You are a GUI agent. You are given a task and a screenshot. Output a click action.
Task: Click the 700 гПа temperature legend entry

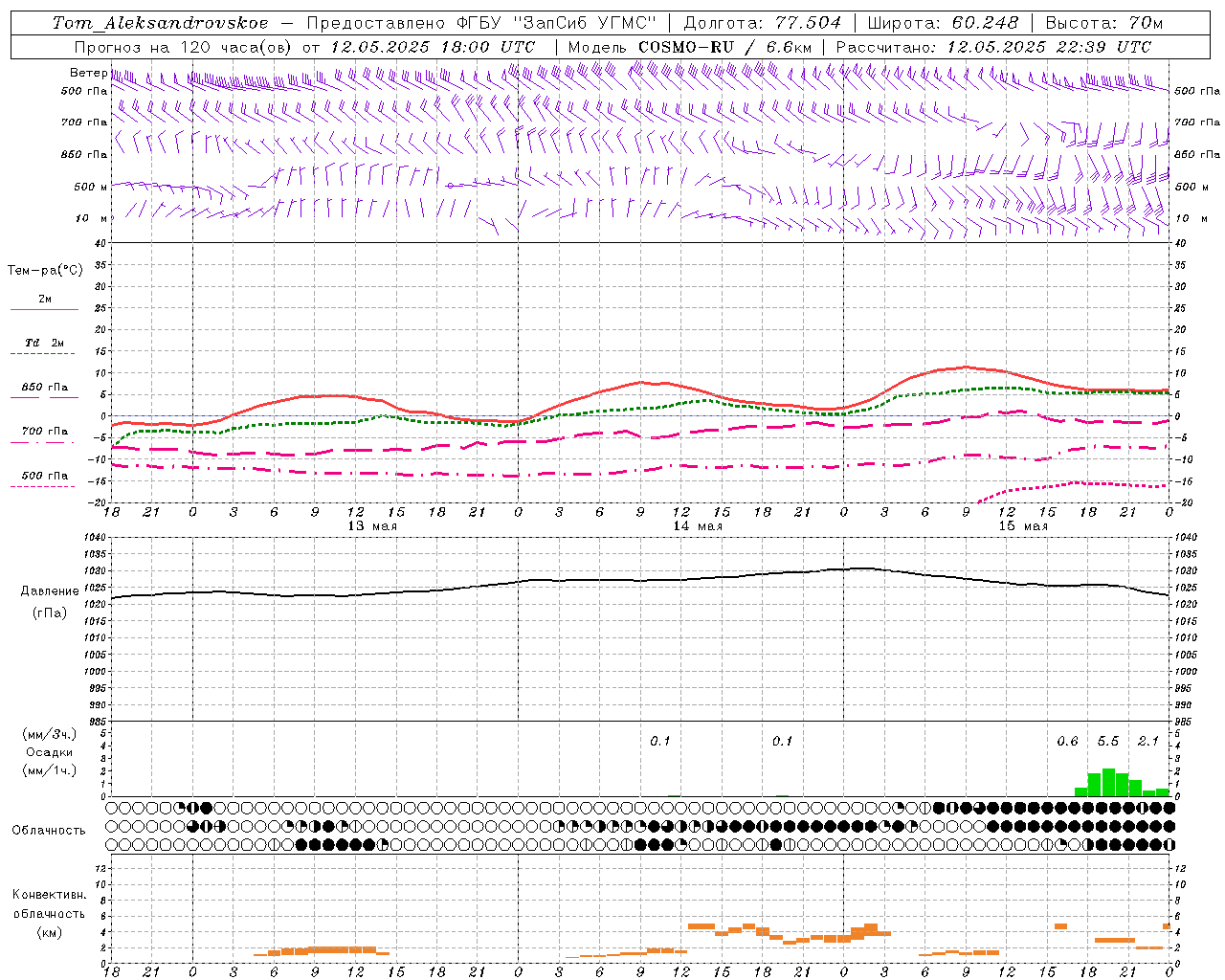[x=44, y=432]
